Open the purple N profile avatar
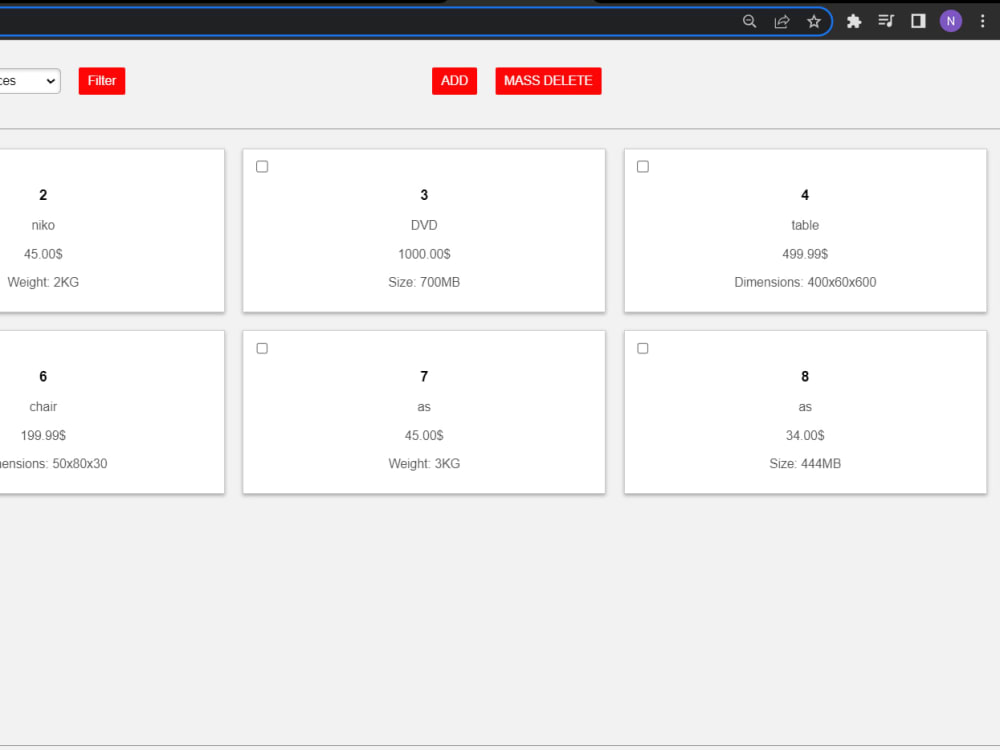The width and height of the screenshot is (1000, 750). coord(951,21)
